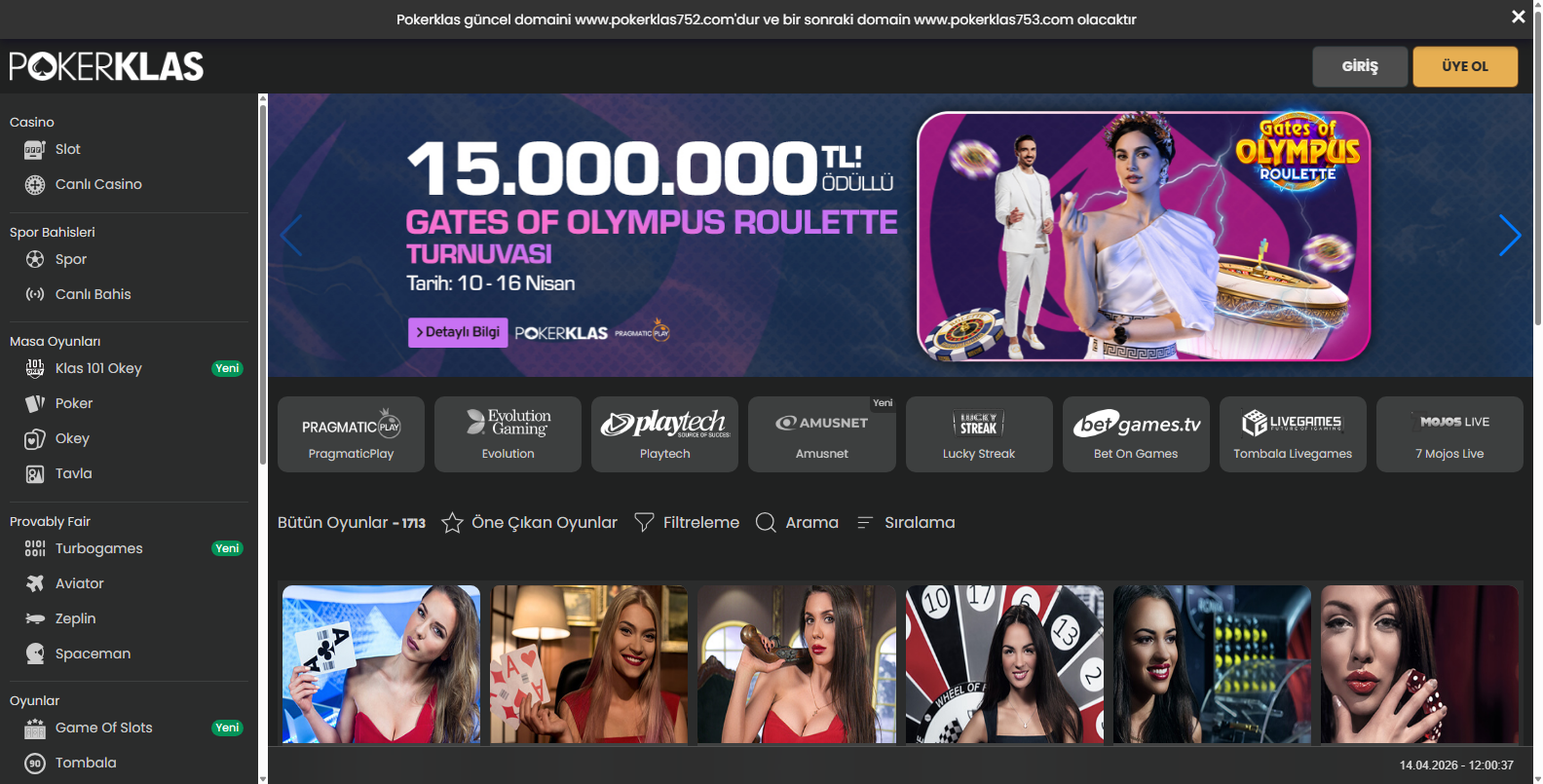This screenshot has width=1543, height=784.
Task: Click the Arama magnifier icon
Action: (766, 523)
